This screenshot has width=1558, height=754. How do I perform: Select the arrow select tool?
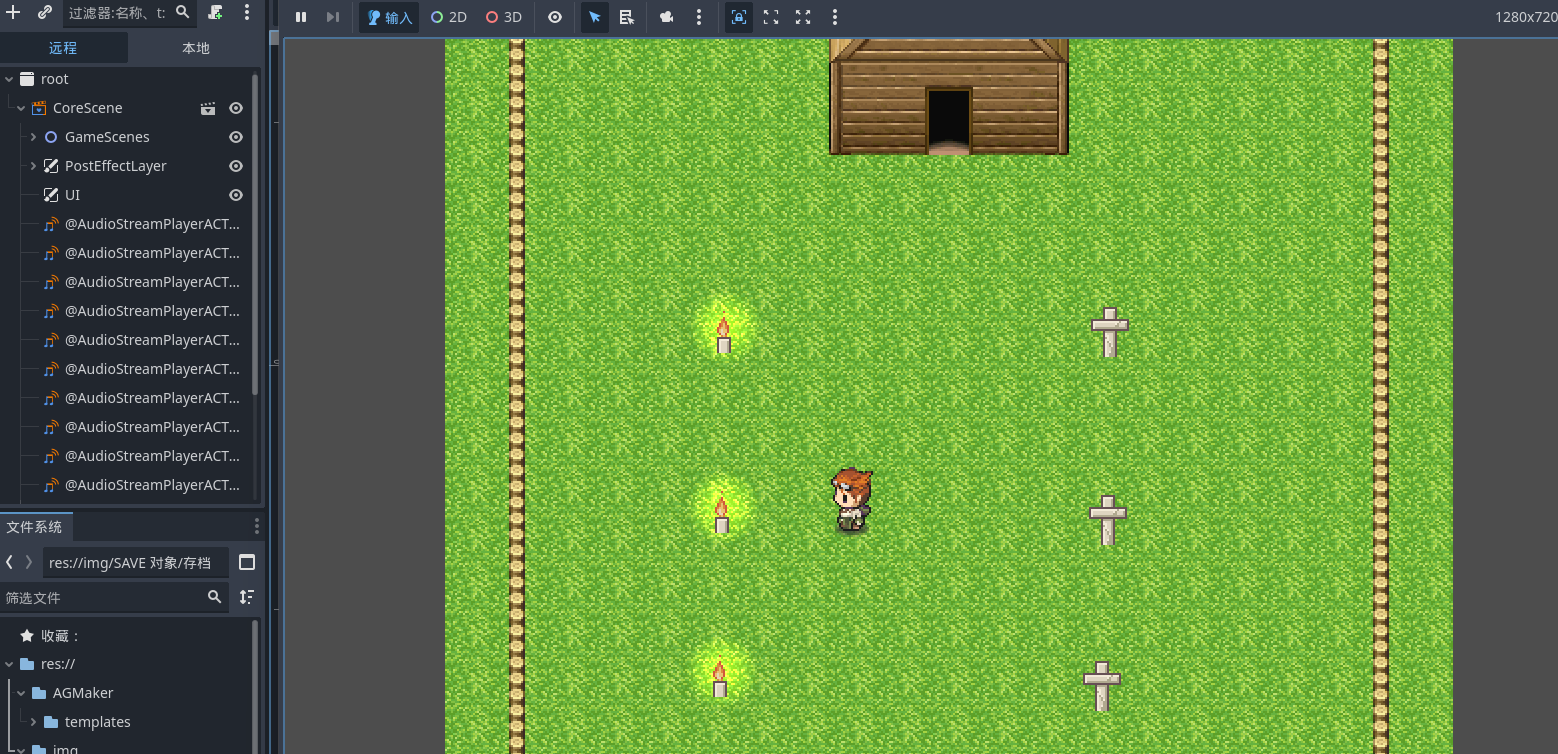point(595,17)
